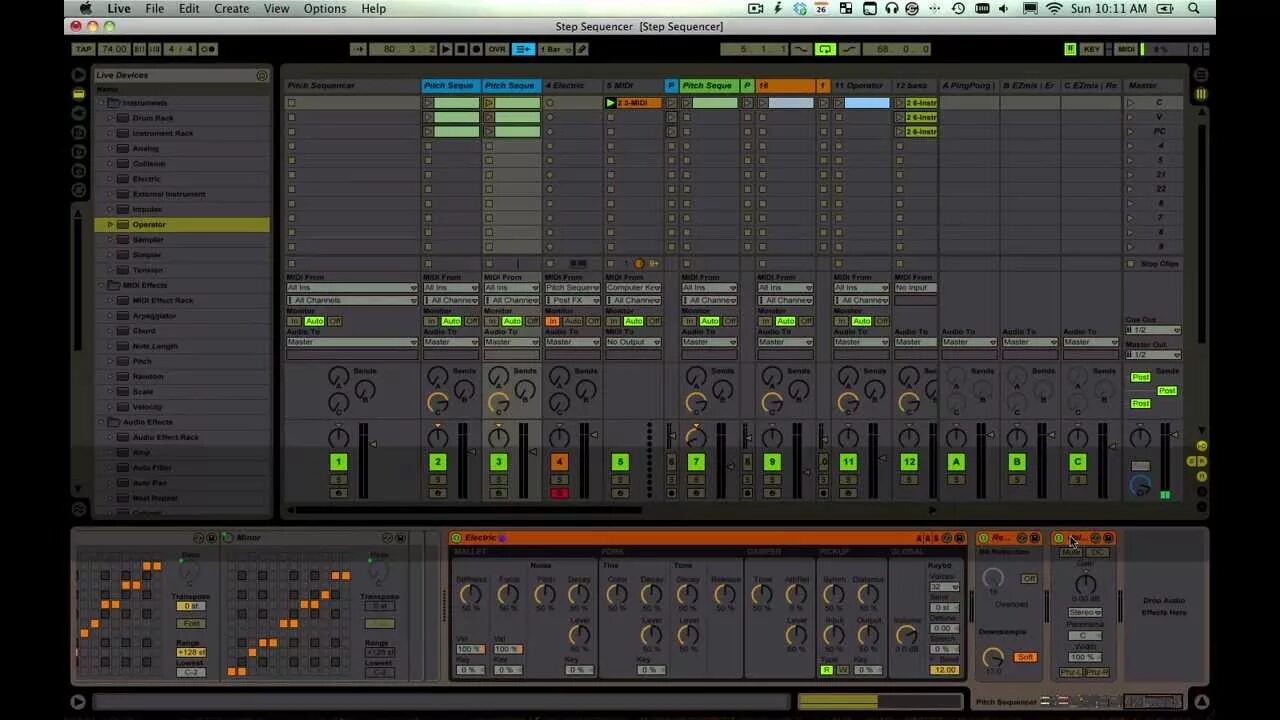Adjust track 1's pan knob

[338, 438]
